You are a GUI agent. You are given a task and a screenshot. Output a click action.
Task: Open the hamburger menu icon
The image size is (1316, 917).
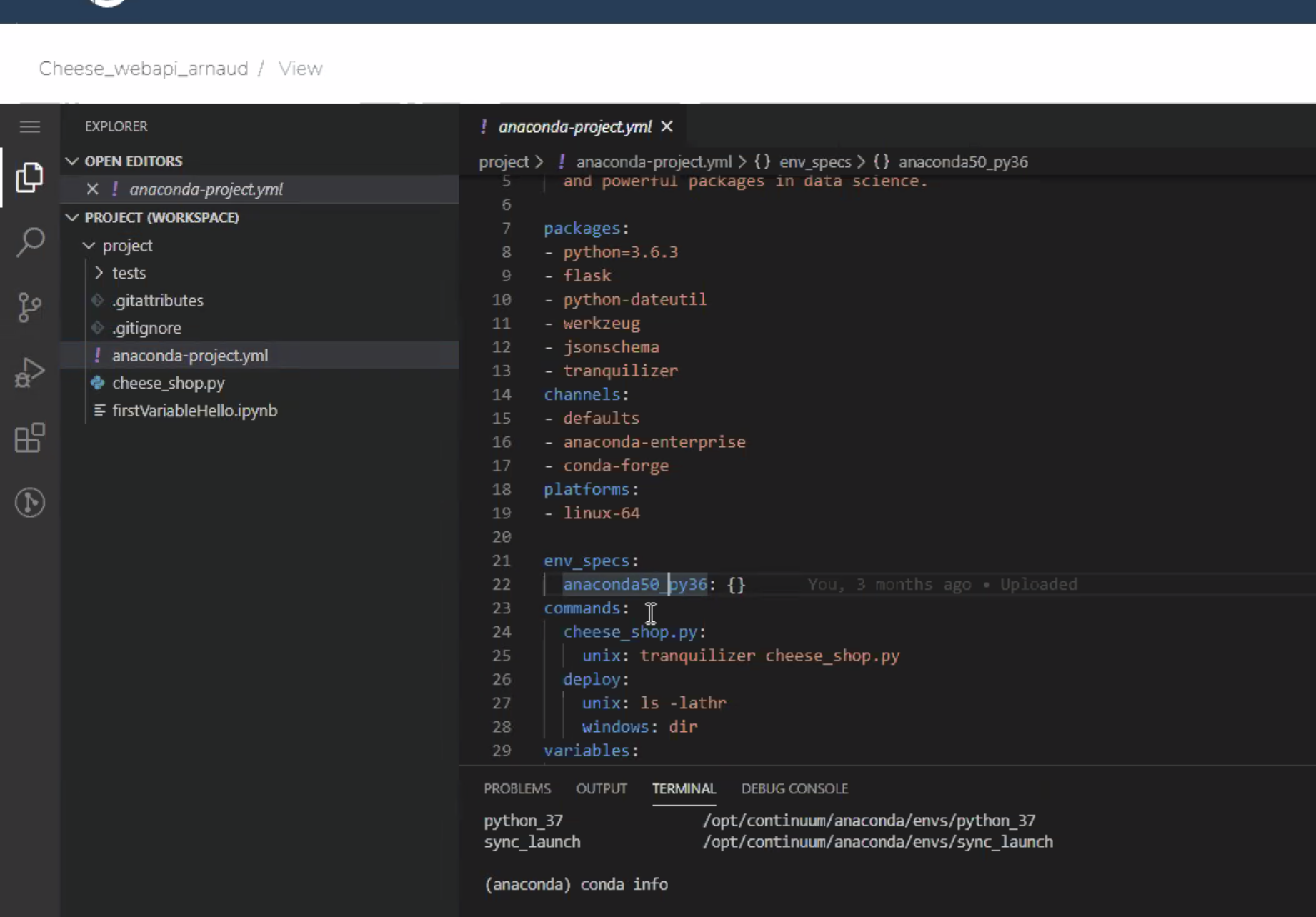pyautogui.click(x=30, y=127)
